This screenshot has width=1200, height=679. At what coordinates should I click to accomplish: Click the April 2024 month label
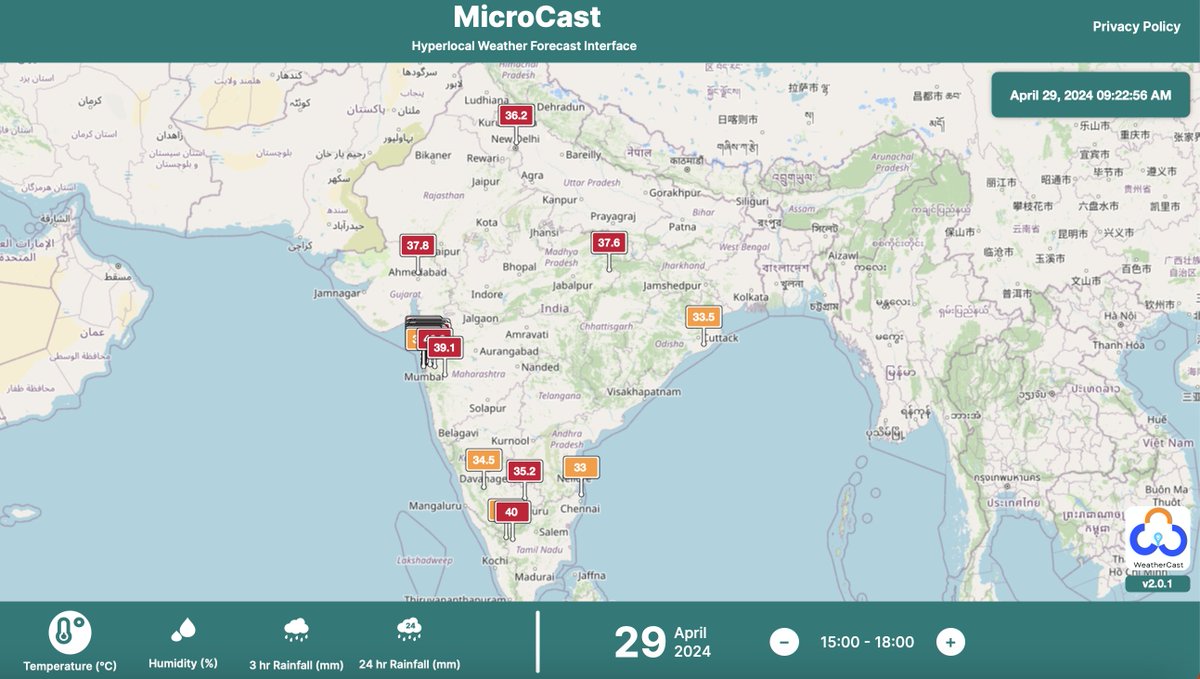pyautogui.click(x=692, y=643)
